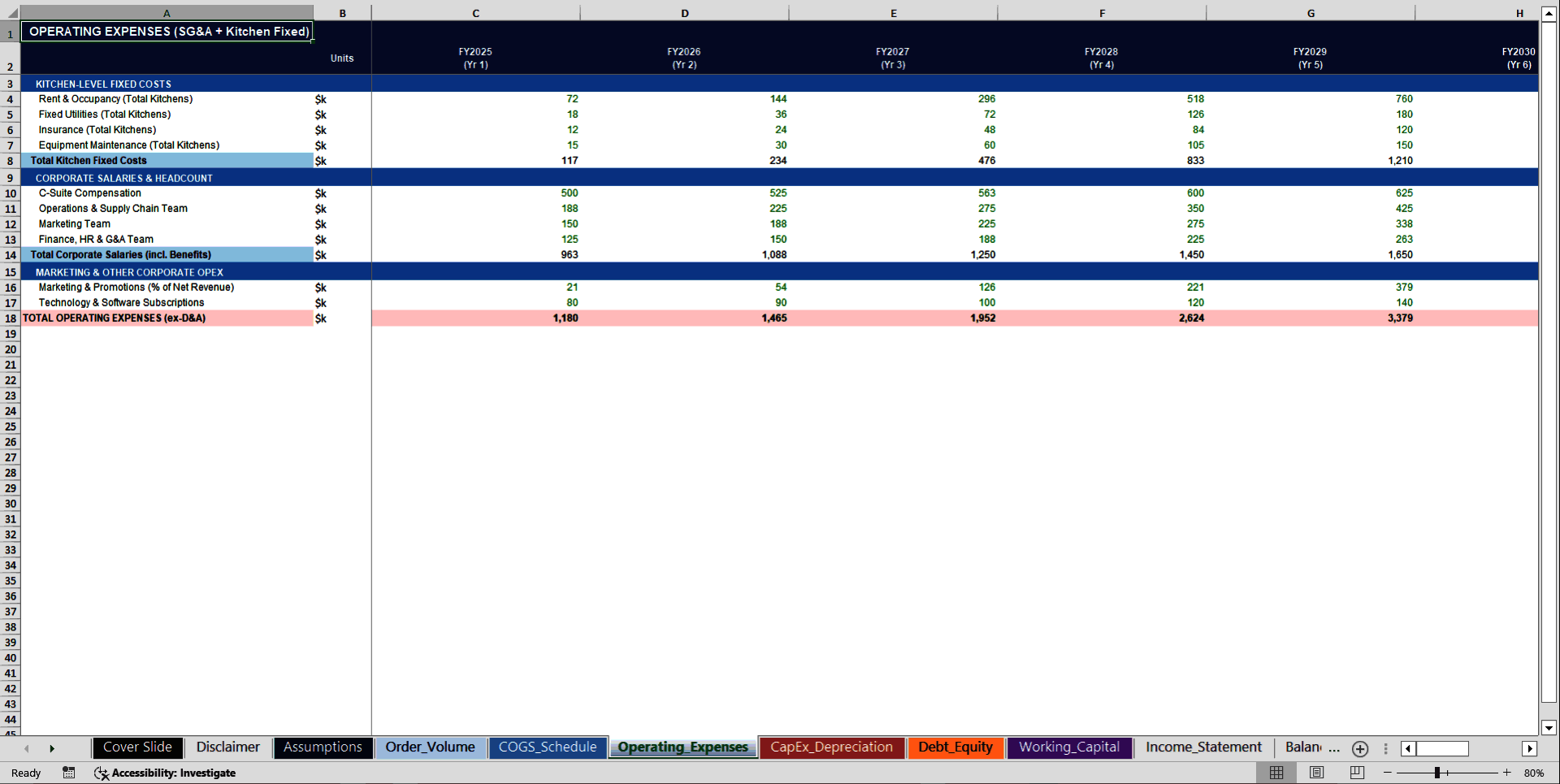Select the TOTAL OPERATING EXPENSES row header

(x=11, y=318)
